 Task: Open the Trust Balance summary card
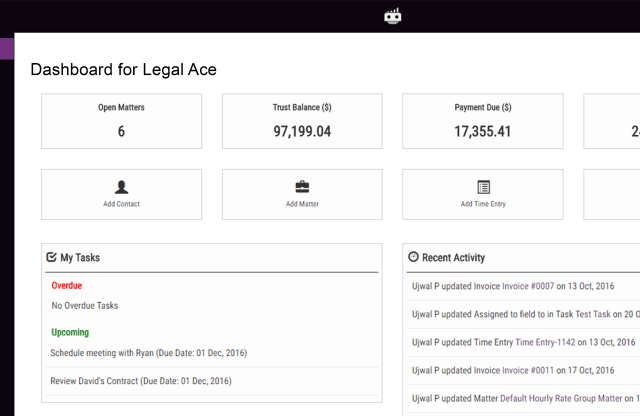301,121
